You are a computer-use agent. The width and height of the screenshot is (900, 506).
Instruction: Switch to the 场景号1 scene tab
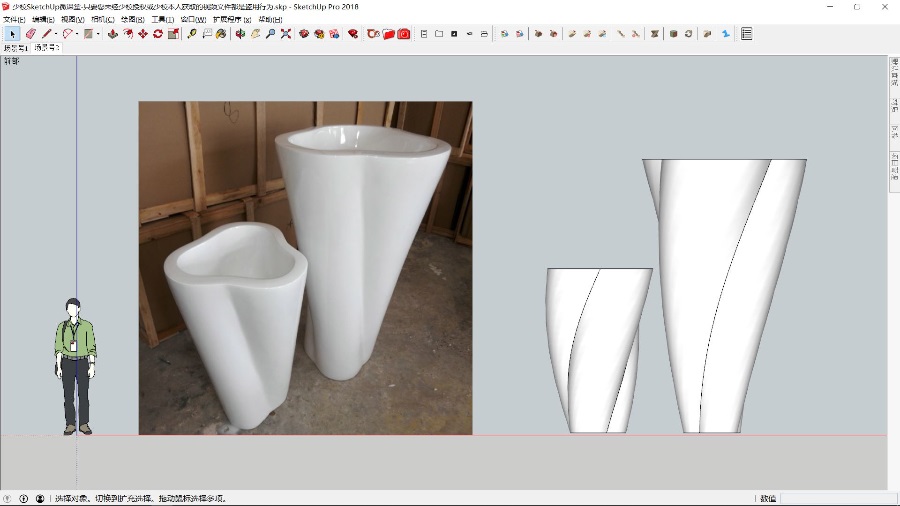pyautogui.click(x=15, y=48)
